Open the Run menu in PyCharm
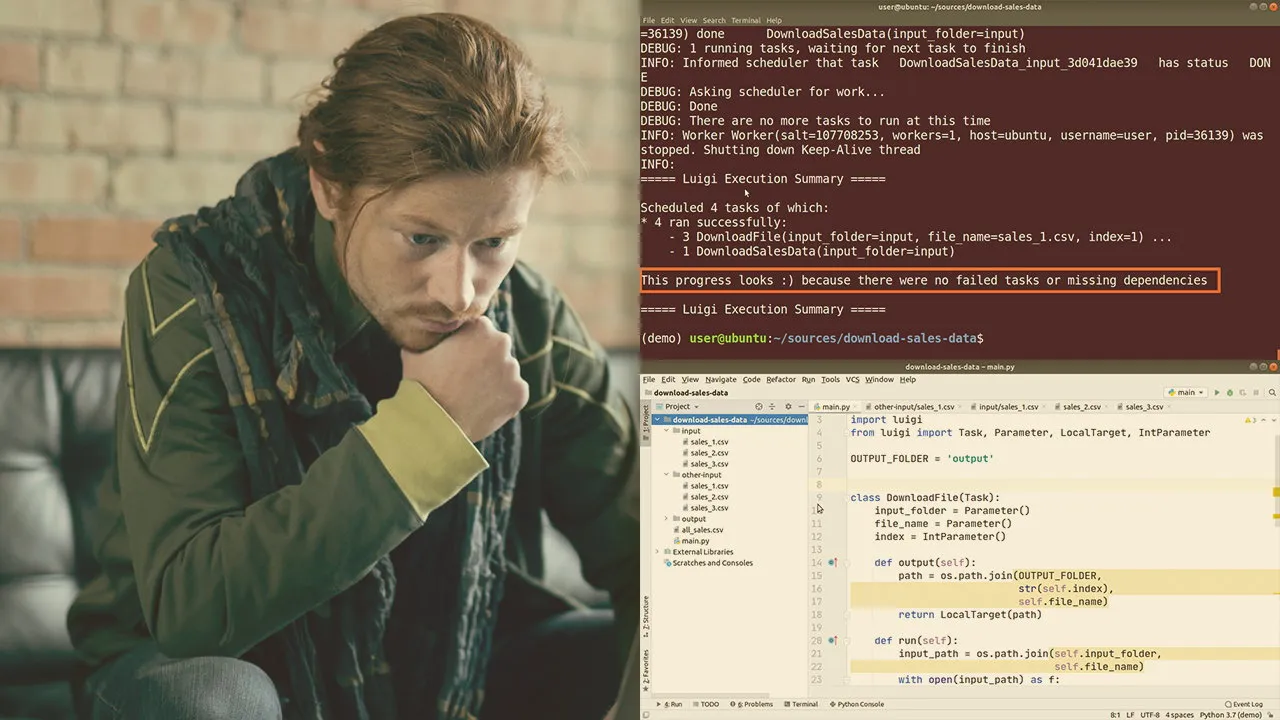The height and width of the screenshot is (720, 1280). click(x=808, y=380)
